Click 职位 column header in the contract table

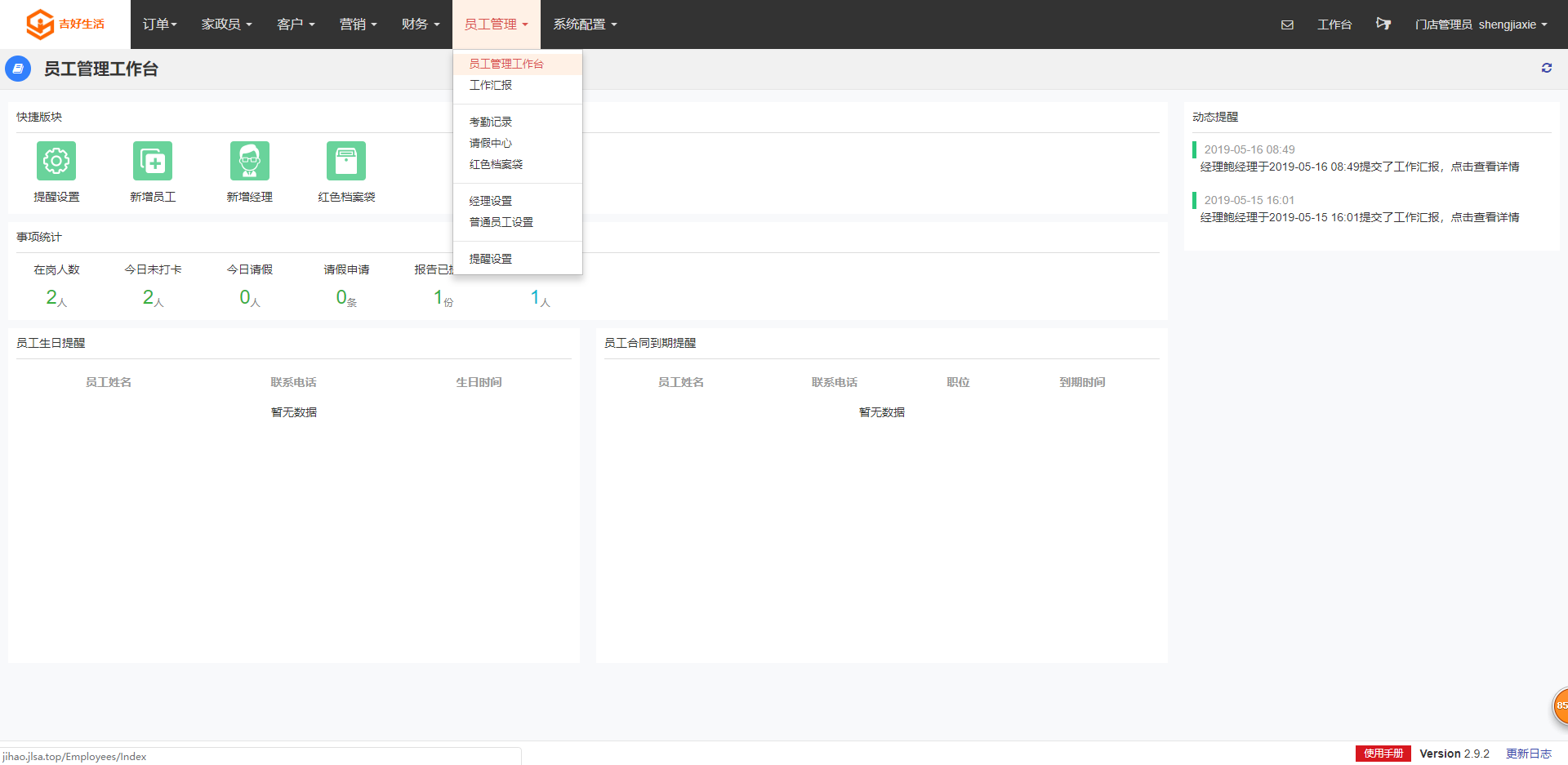958,382
